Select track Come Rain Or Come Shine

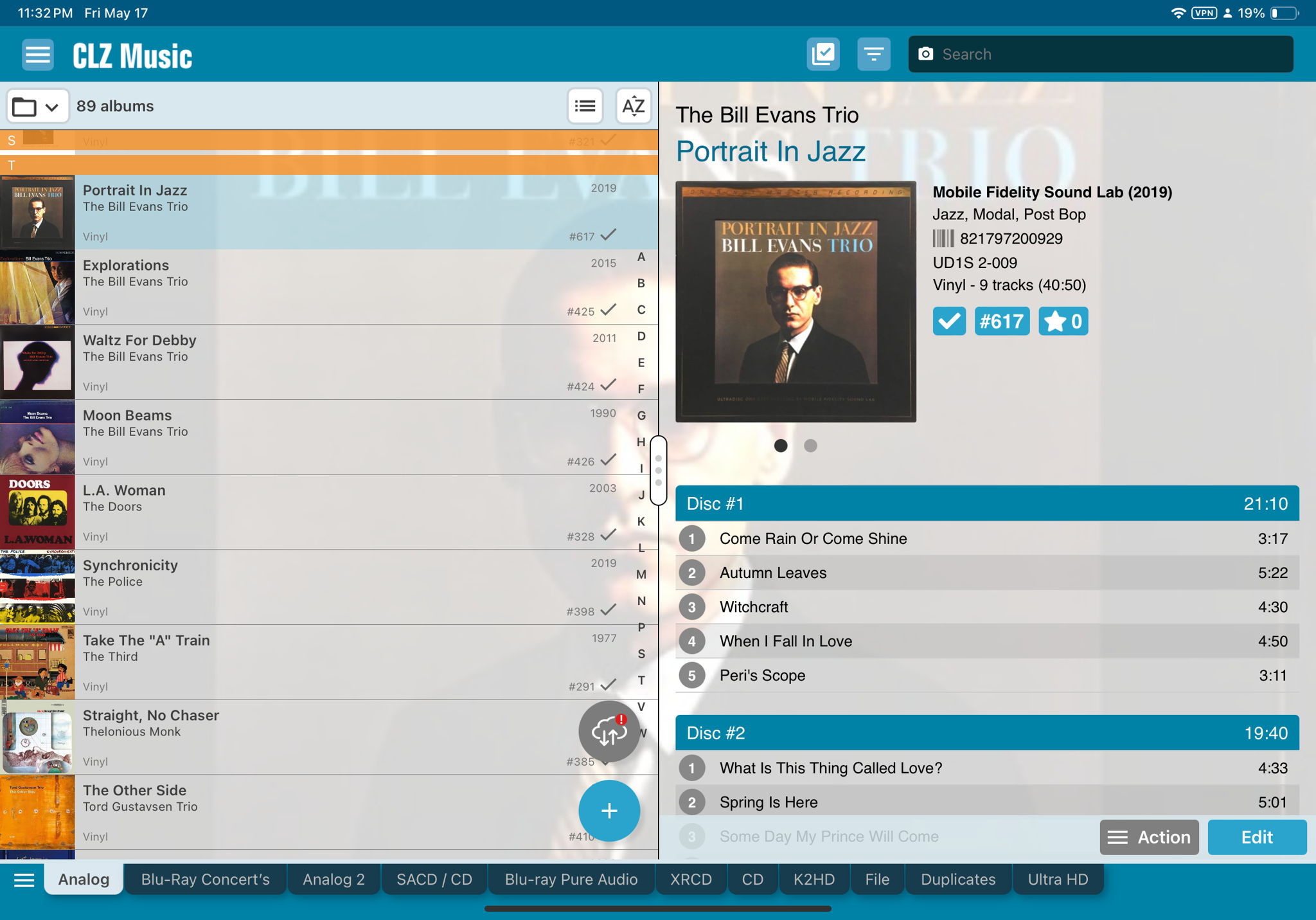tap(987, 539)
